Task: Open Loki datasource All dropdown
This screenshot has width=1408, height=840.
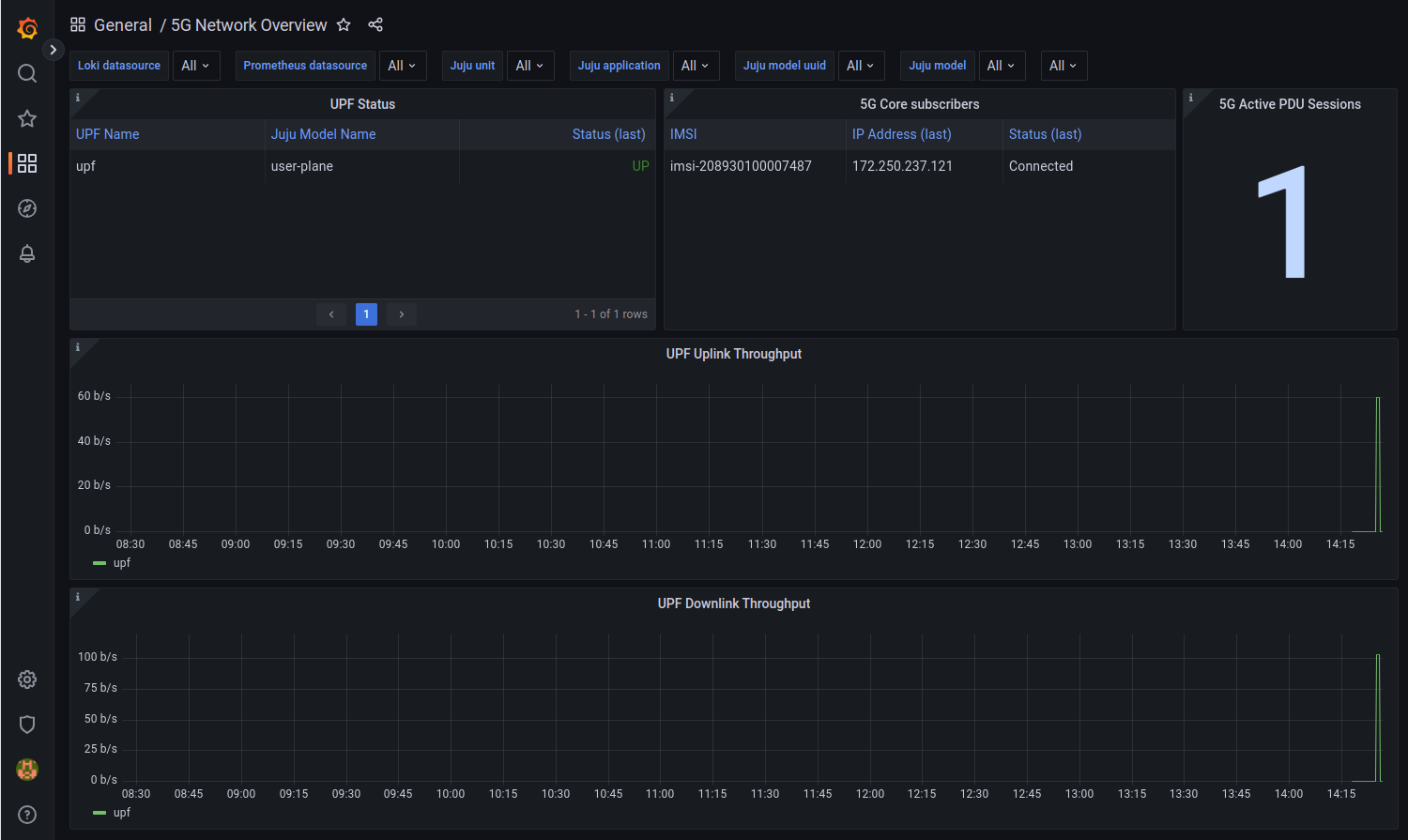Action: pos(196,66)
